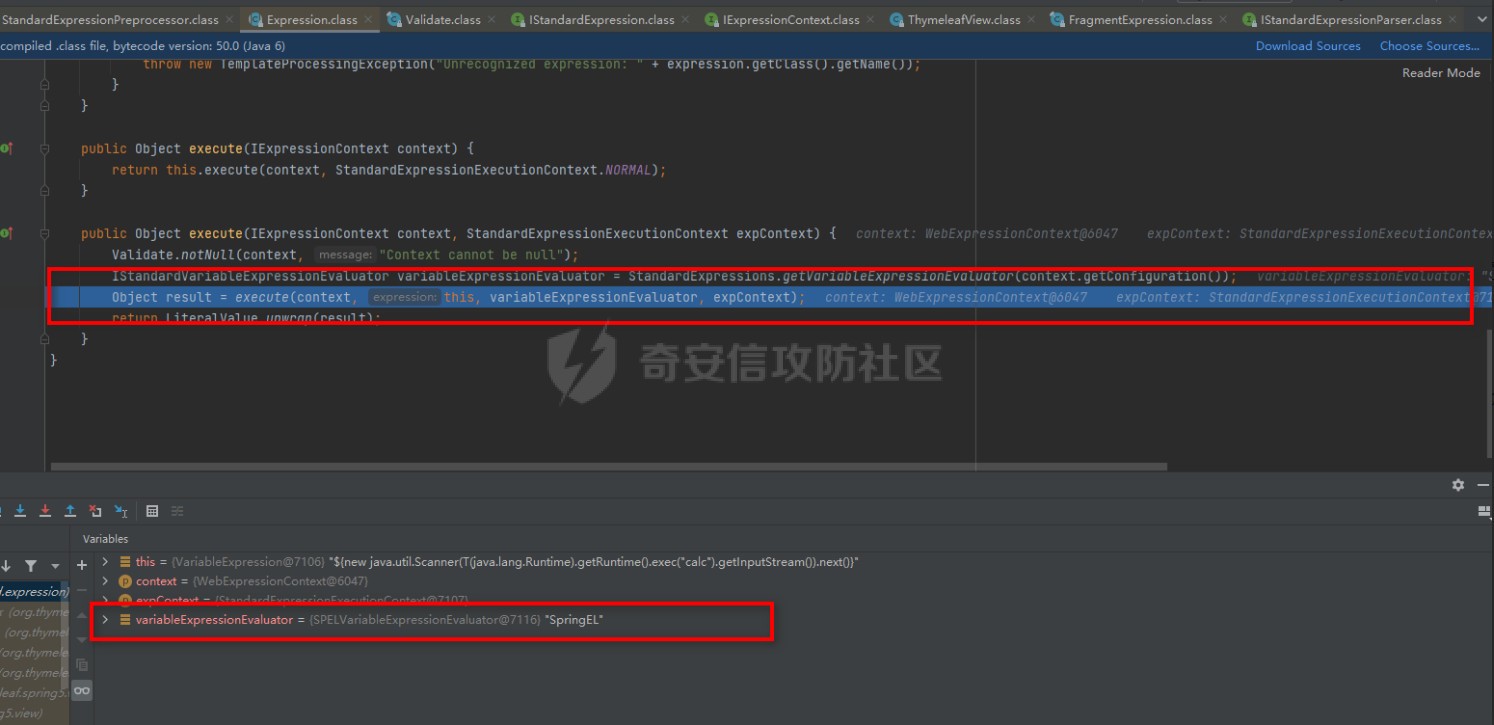Open the frames filter options dropdown arrow
Image resolution: width=1494 pixels, height=725 pixels.
click(55, 566)
